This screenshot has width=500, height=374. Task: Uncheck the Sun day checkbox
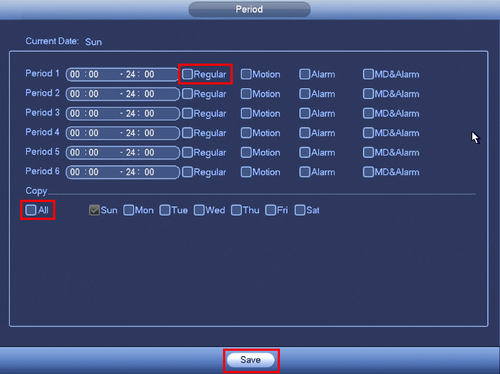coord(94,210)
